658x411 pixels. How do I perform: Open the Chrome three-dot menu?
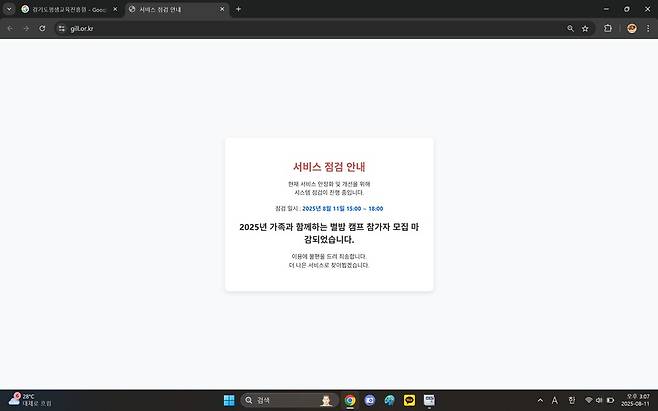click(x=648, y=29)
